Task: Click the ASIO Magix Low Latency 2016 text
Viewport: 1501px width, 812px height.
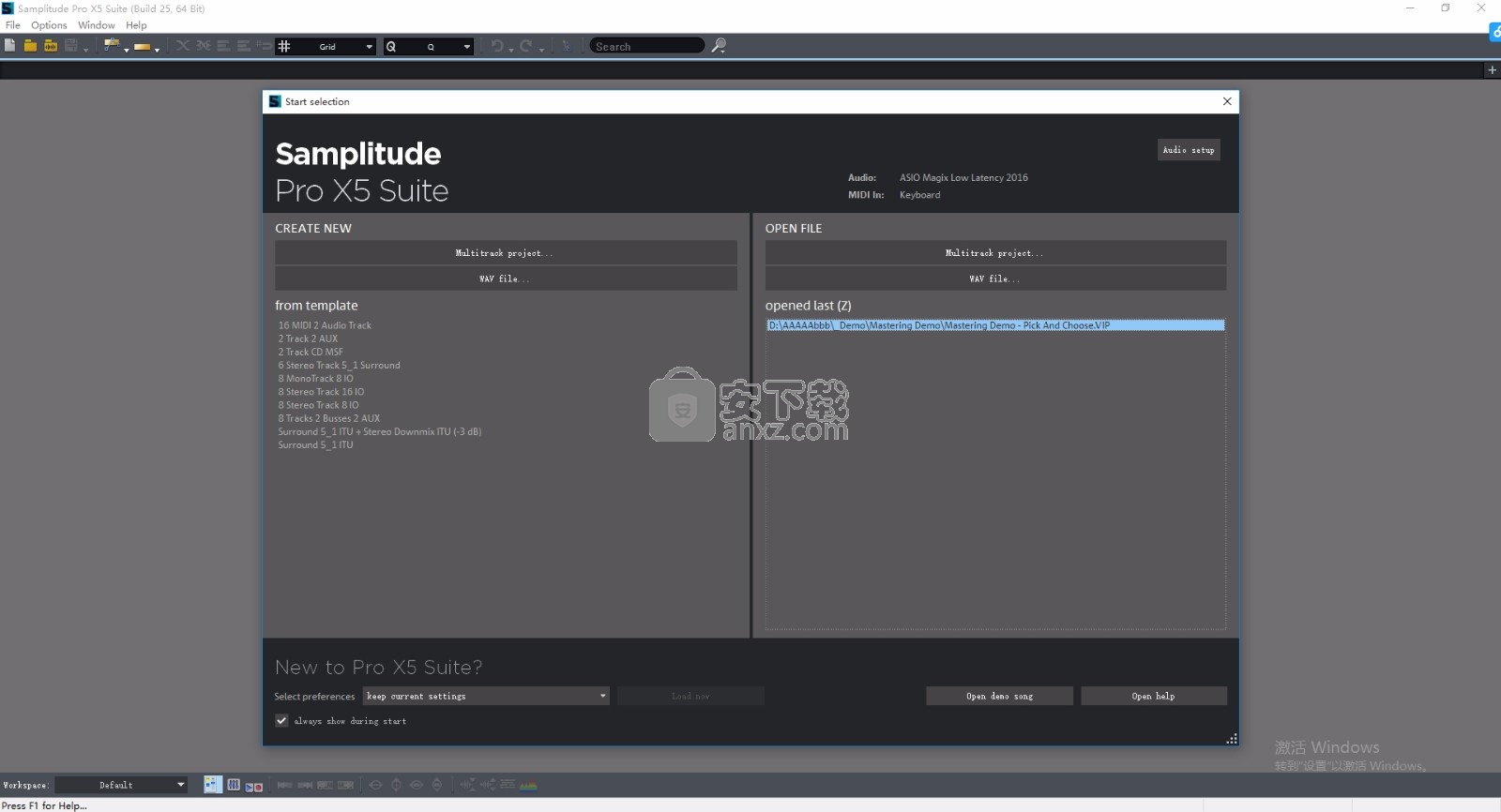Action: (x=963, y=177)
